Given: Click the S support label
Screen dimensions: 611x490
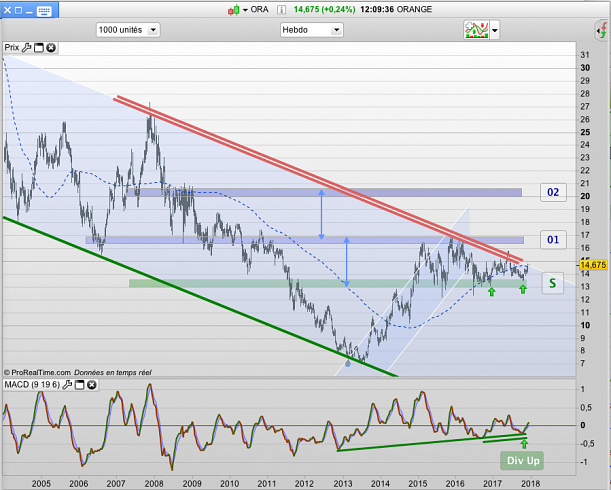Looking at the screenshot, I should click(x=553, y=283).
